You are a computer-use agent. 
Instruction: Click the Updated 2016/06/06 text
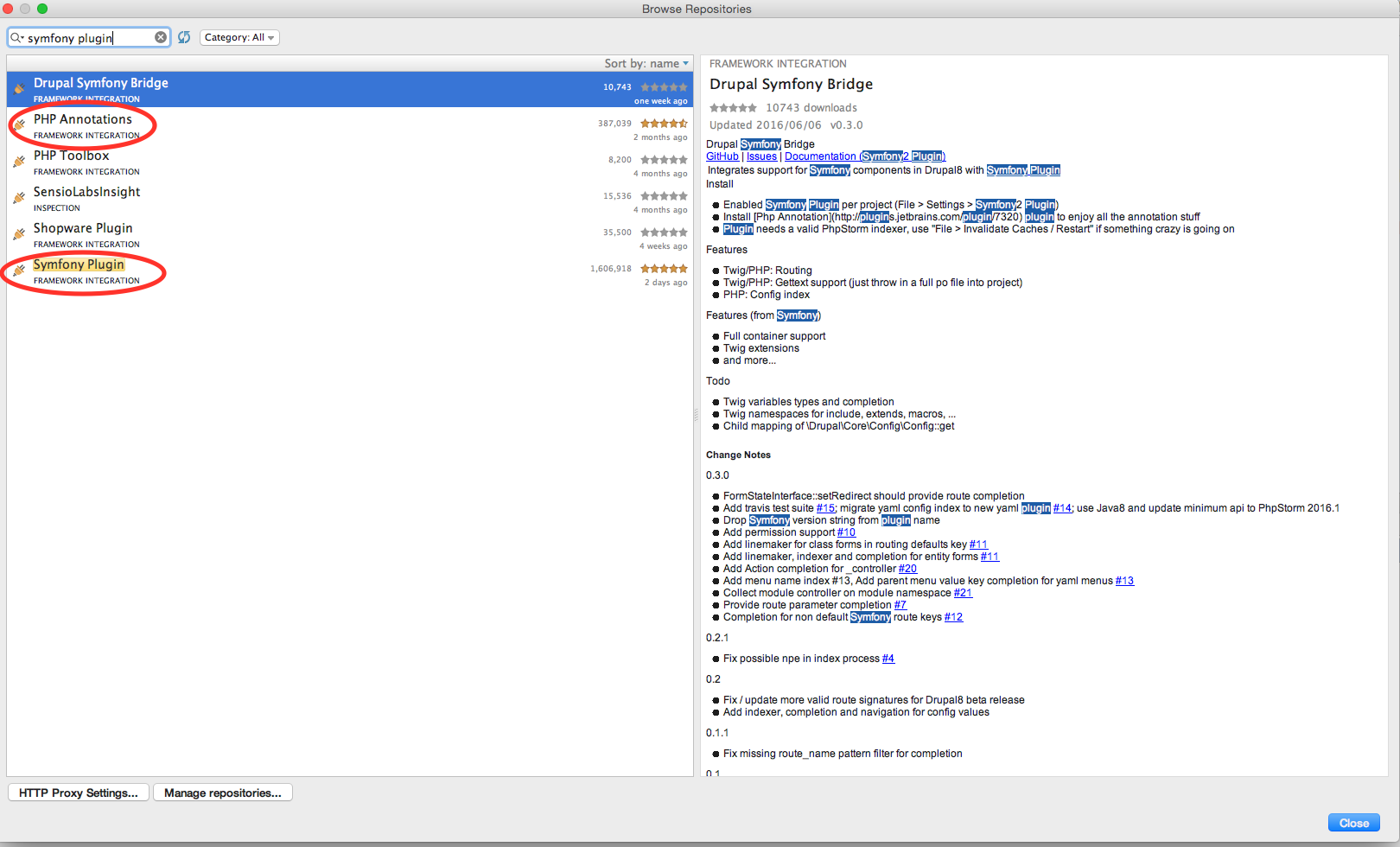coord(766,125)
